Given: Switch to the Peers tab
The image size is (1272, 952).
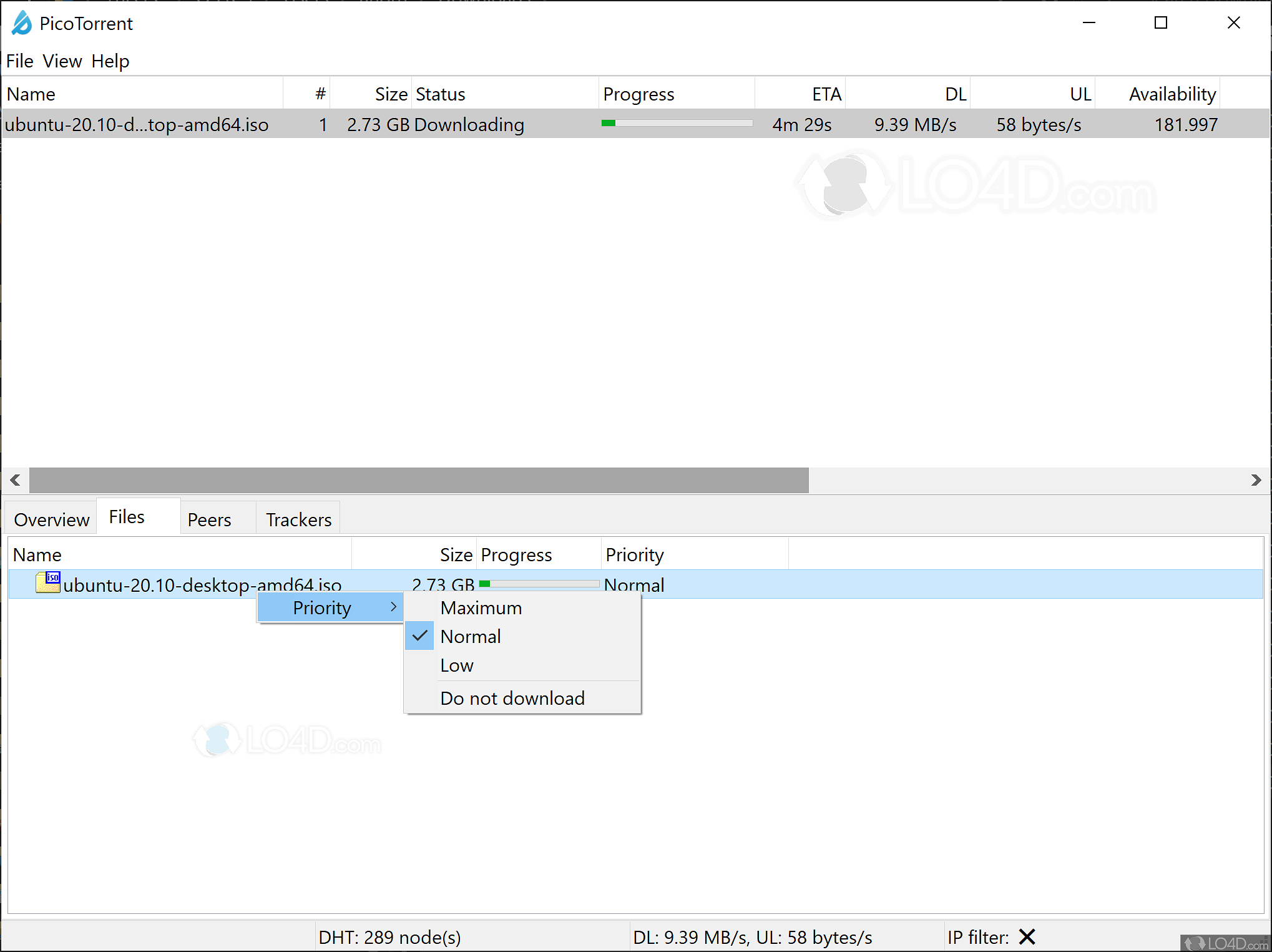Looking at the screenshot, I should pos(209,519).
